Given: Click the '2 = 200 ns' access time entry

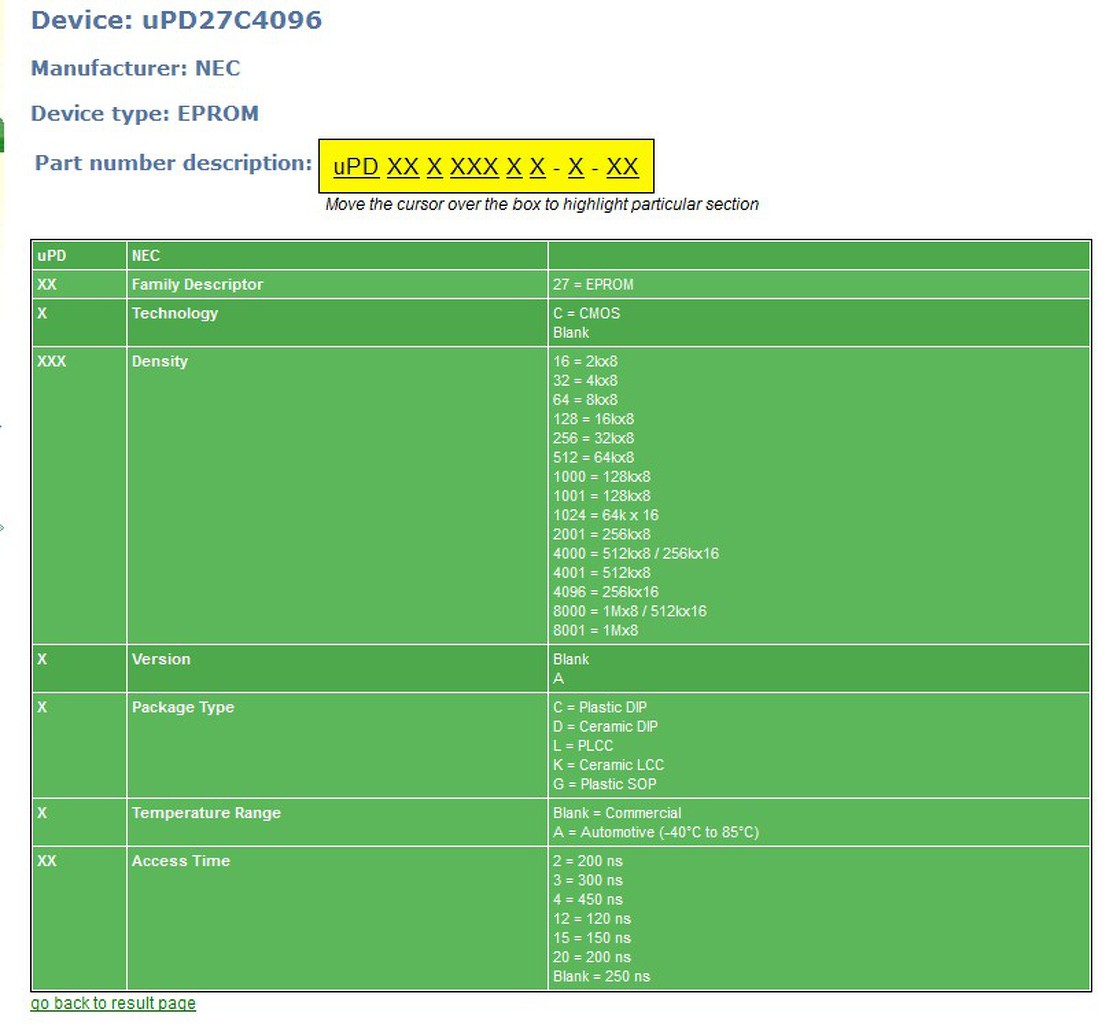Looking at the screenshot, I should [588, 861].
